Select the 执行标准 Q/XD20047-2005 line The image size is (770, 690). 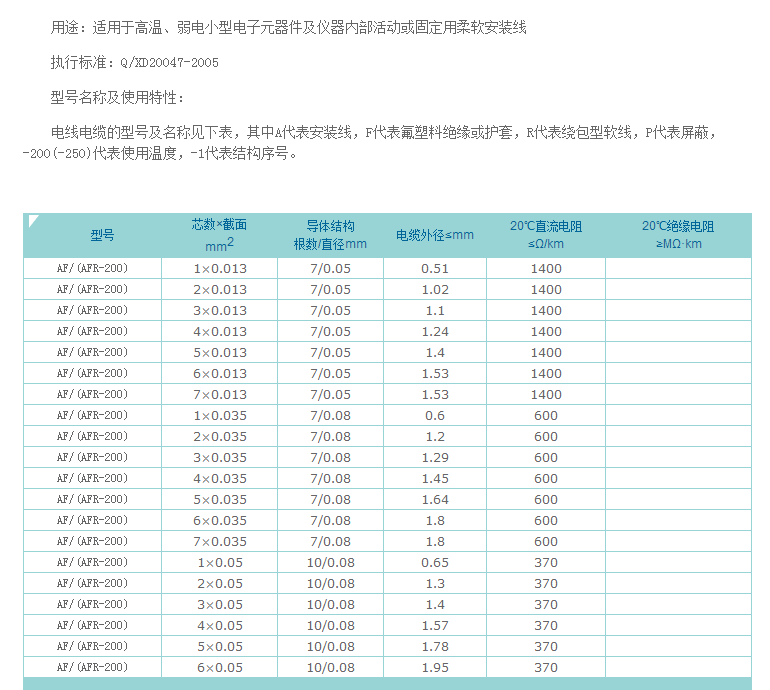click(135, 62)
